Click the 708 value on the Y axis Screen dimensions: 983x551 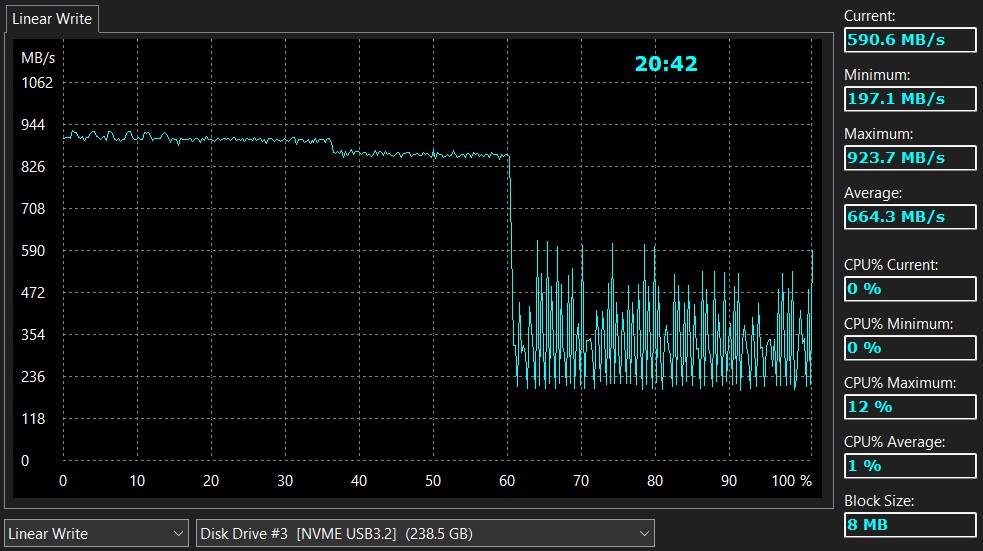(33, 209)
